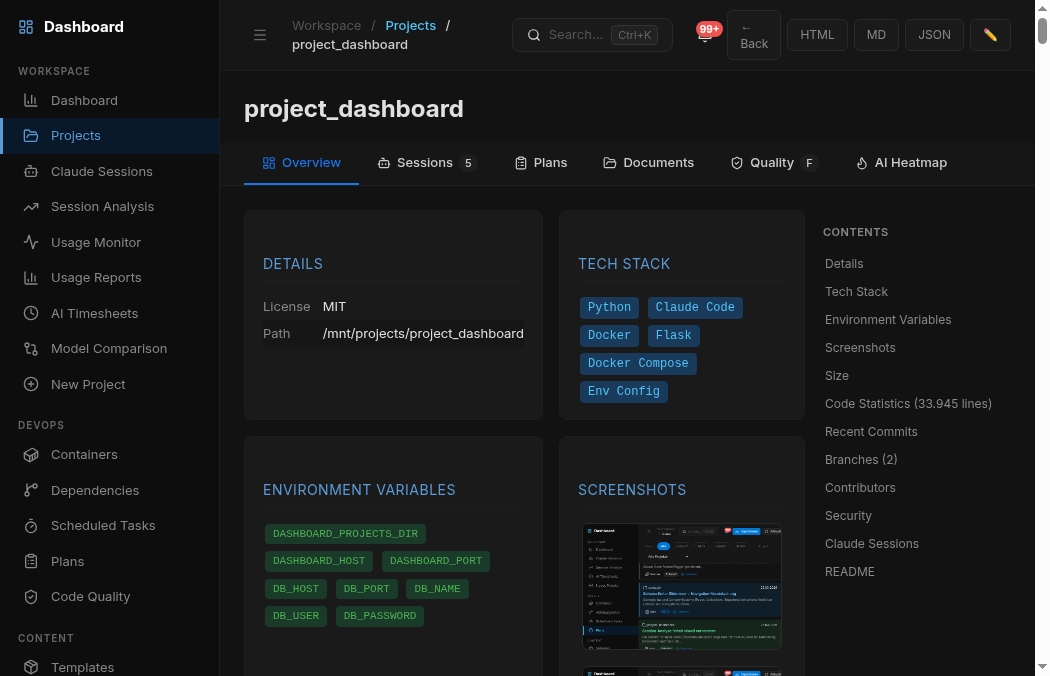Export as JSON button
The height and width of the screenshot is (676, 1050).
934,35
